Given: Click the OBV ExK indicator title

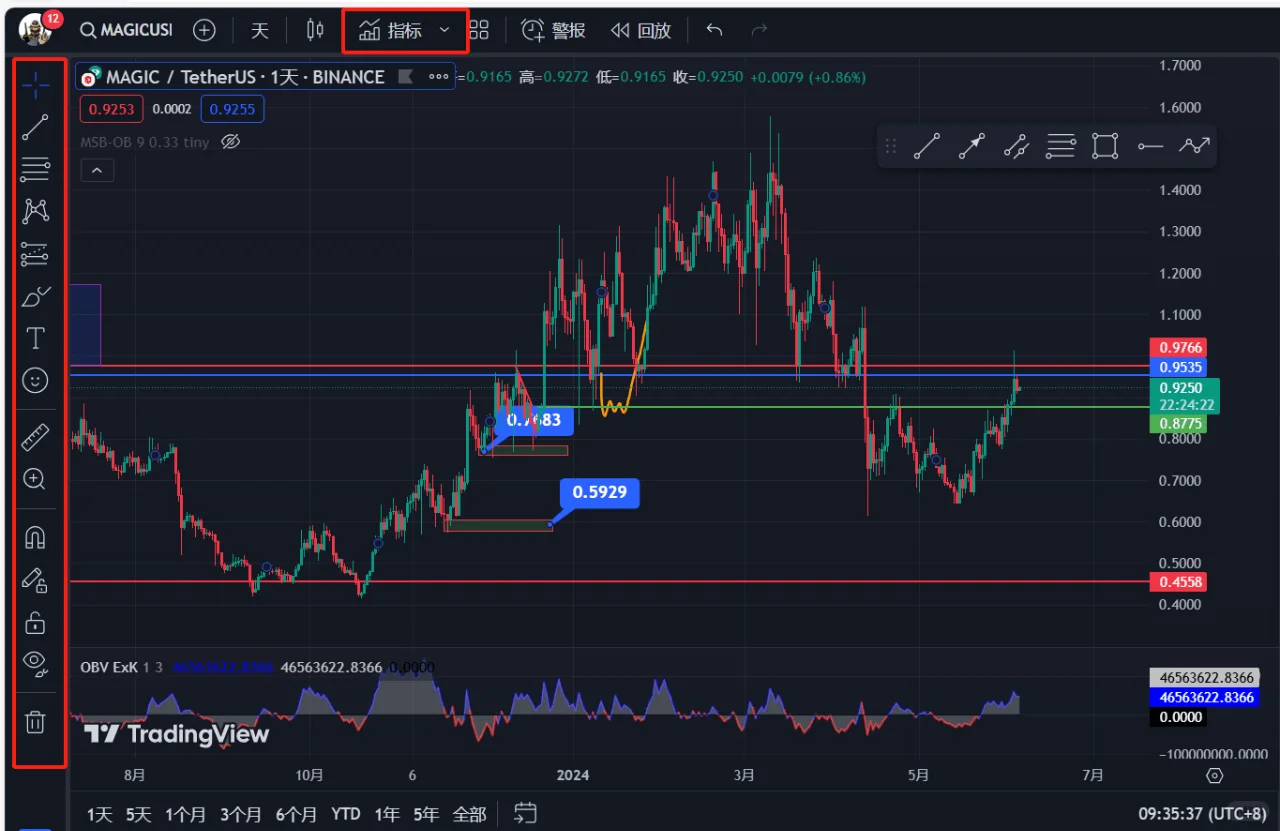Looking at the screenshot, I should (109, 667).
